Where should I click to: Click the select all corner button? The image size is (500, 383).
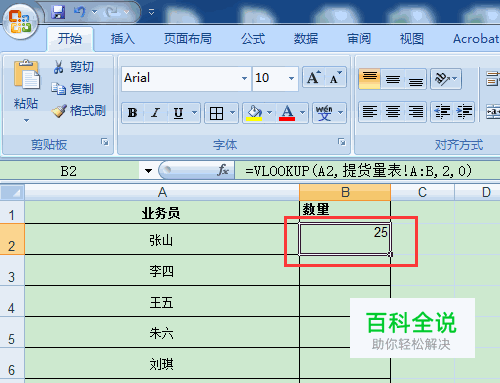[x=12, y=192]
